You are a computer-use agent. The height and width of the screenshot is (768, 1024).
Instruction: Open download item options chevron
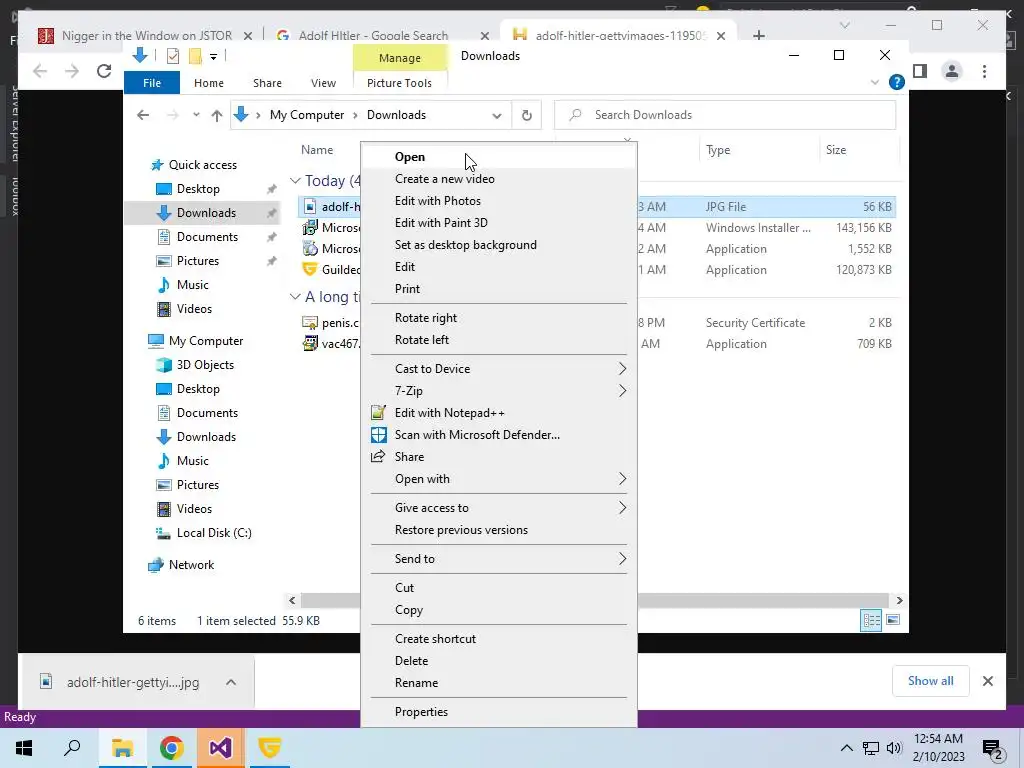point(231,682)
